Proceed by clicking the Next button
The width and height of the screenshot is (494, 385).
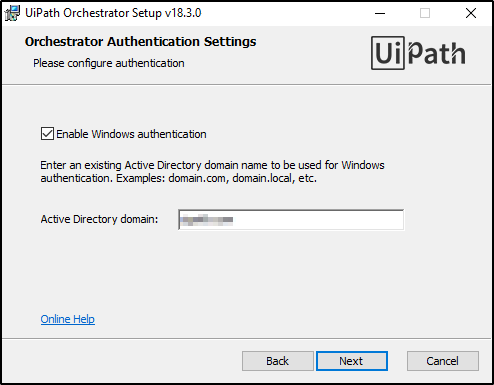(x=351, y=361)
